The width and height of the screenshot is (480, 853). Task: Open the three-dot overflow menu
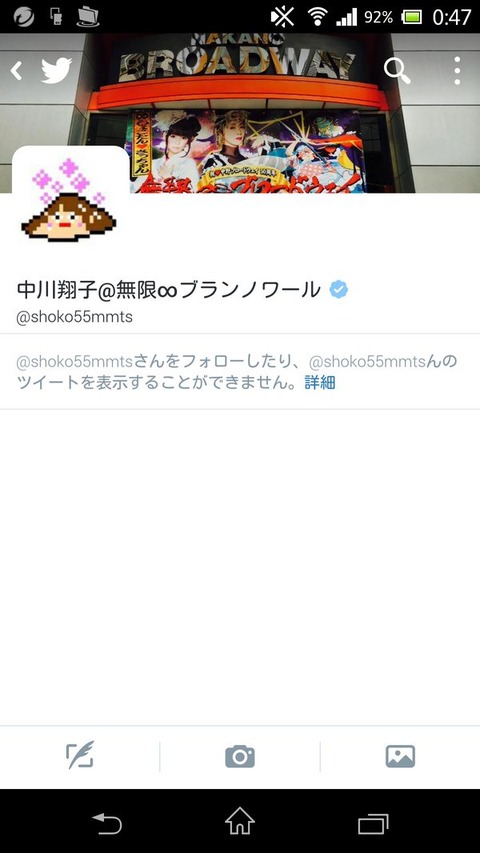pos(457,70)
